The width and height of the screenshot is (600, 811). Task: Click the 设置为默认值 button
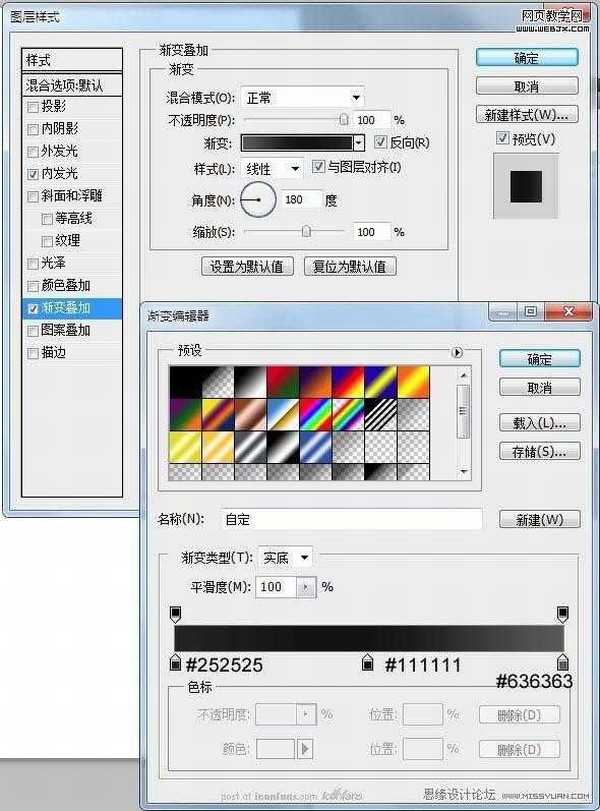(247, 266)
